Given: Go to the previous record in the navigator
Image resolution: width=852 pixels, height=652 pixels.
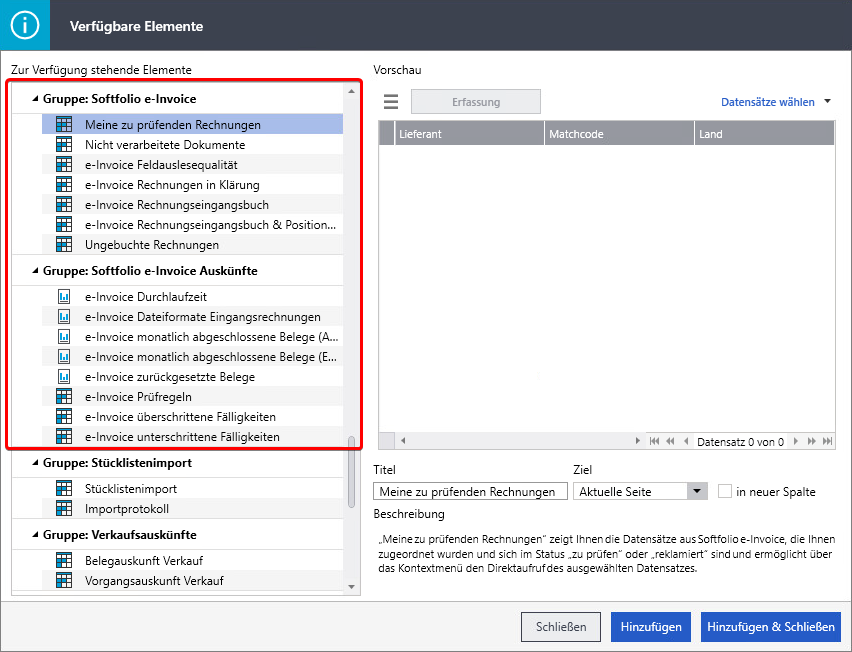Looking at the screenshot, I should pyautogui.click(x=686, y=441).
